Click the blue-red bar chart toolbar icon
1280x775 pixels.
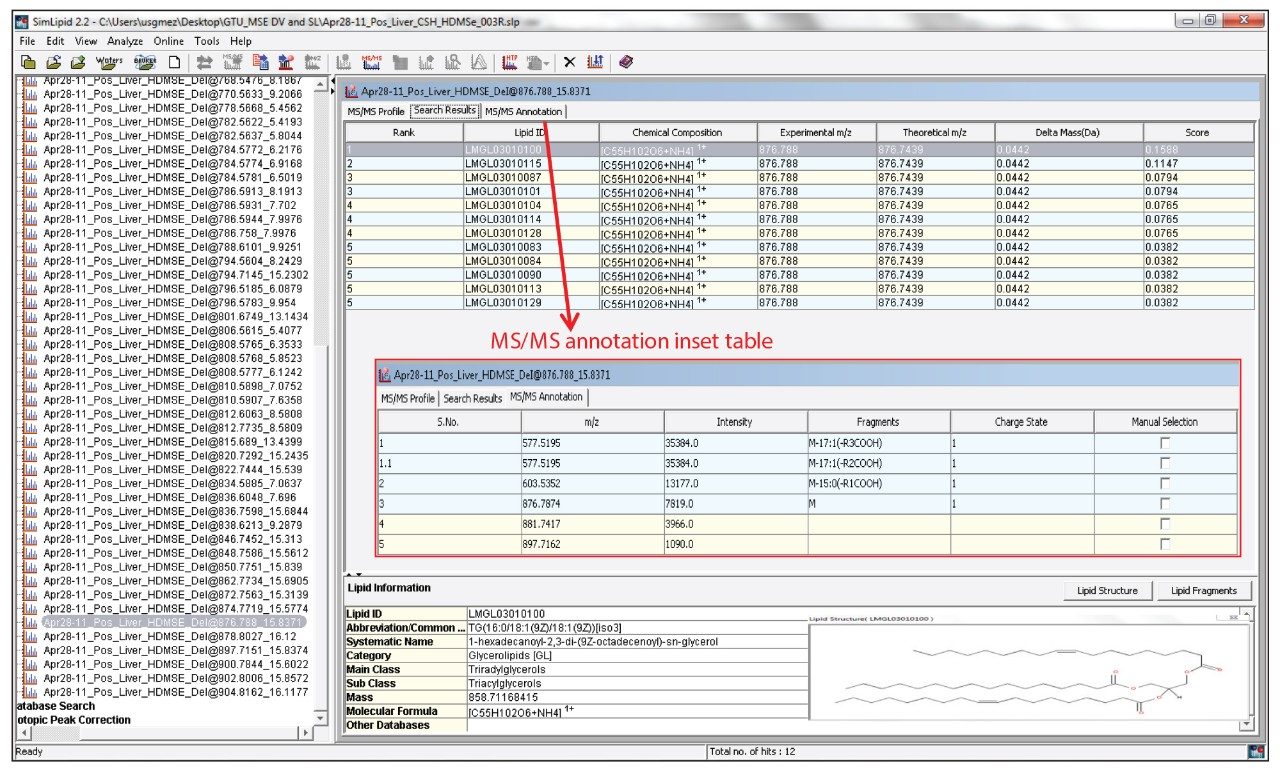(286, 61)
